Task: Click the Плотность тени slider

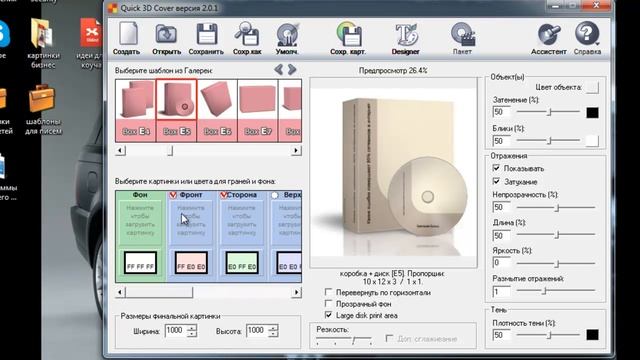Action: click(x=548, y=335)
